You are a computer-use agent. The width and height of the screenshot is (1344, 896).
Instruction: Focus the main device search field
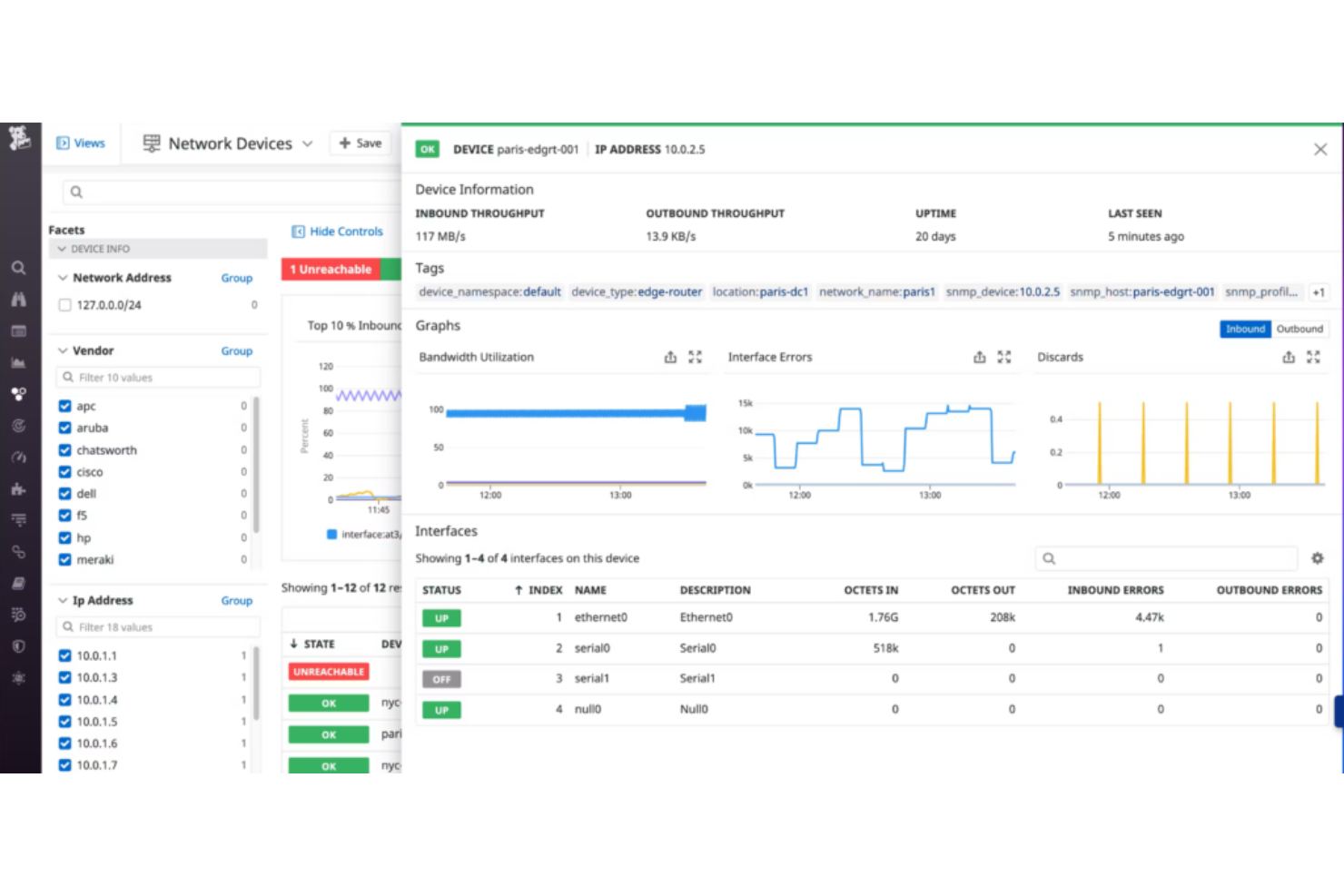(232, 192)
